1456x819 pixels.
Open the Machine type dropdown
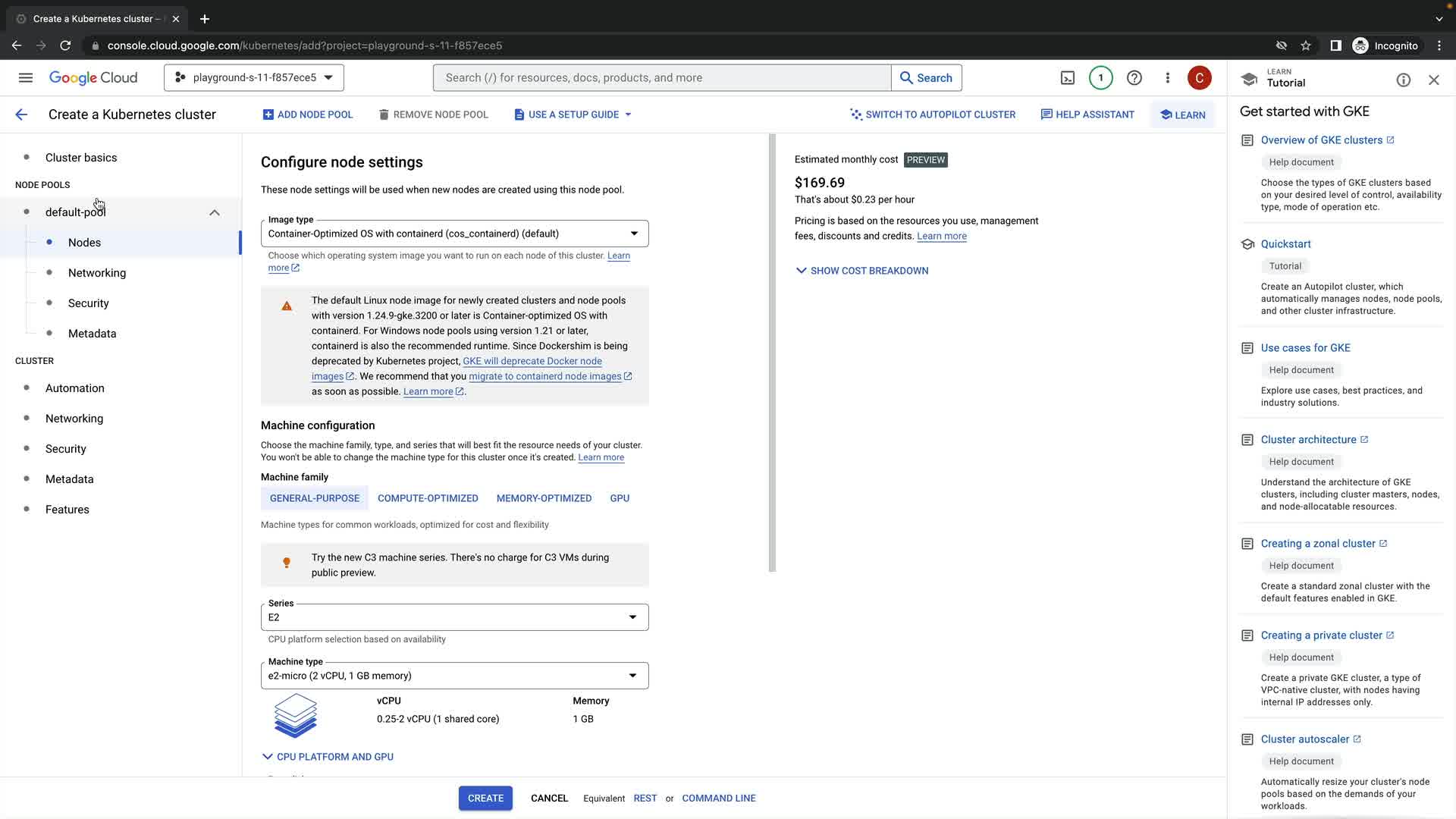click(x=454, y=676)
